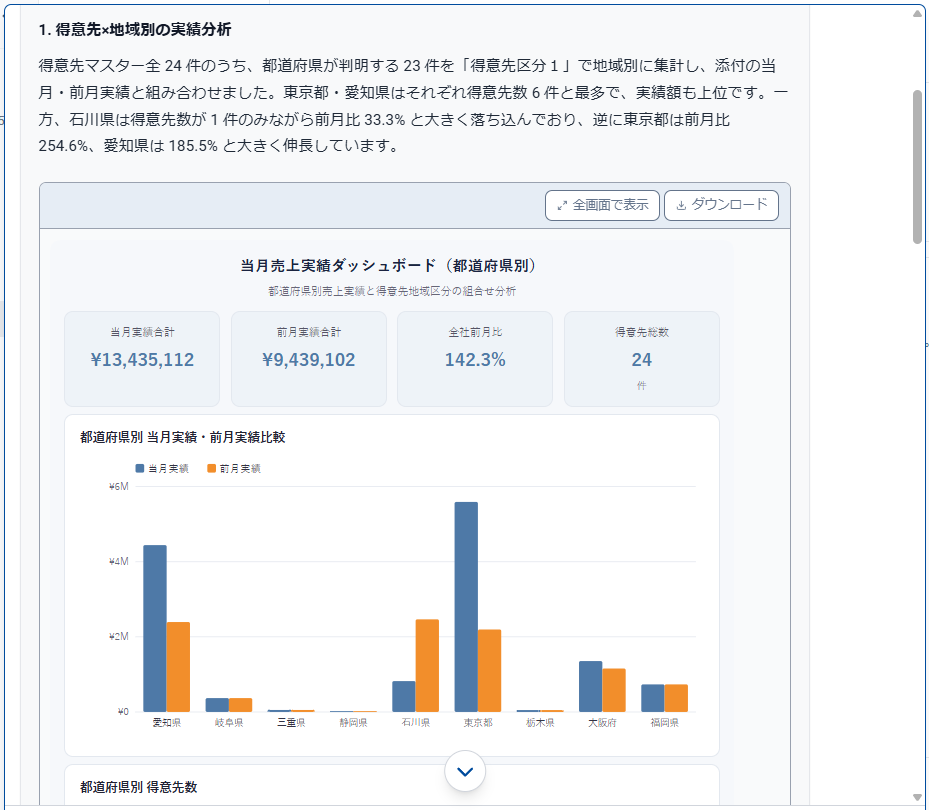Click the 都道府県別 得意先数 heading
The height and width of the screenshot is (810, 929).
[x=139, y=787]
